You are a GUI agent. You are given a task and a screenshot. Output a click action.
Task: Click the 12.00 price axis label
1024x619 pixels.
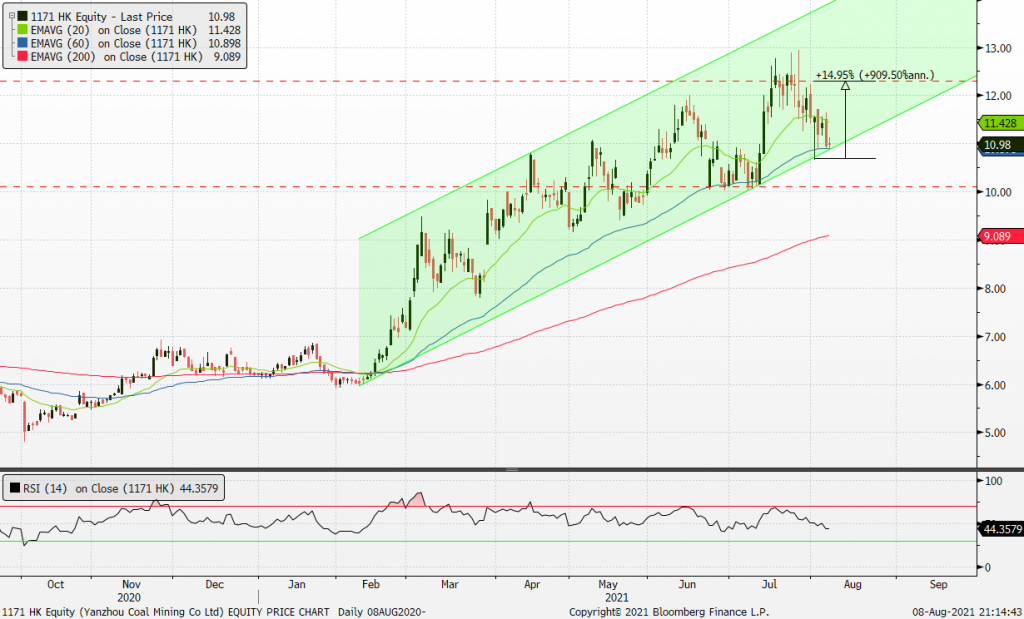pyautogui.click(x=998, y=96)
